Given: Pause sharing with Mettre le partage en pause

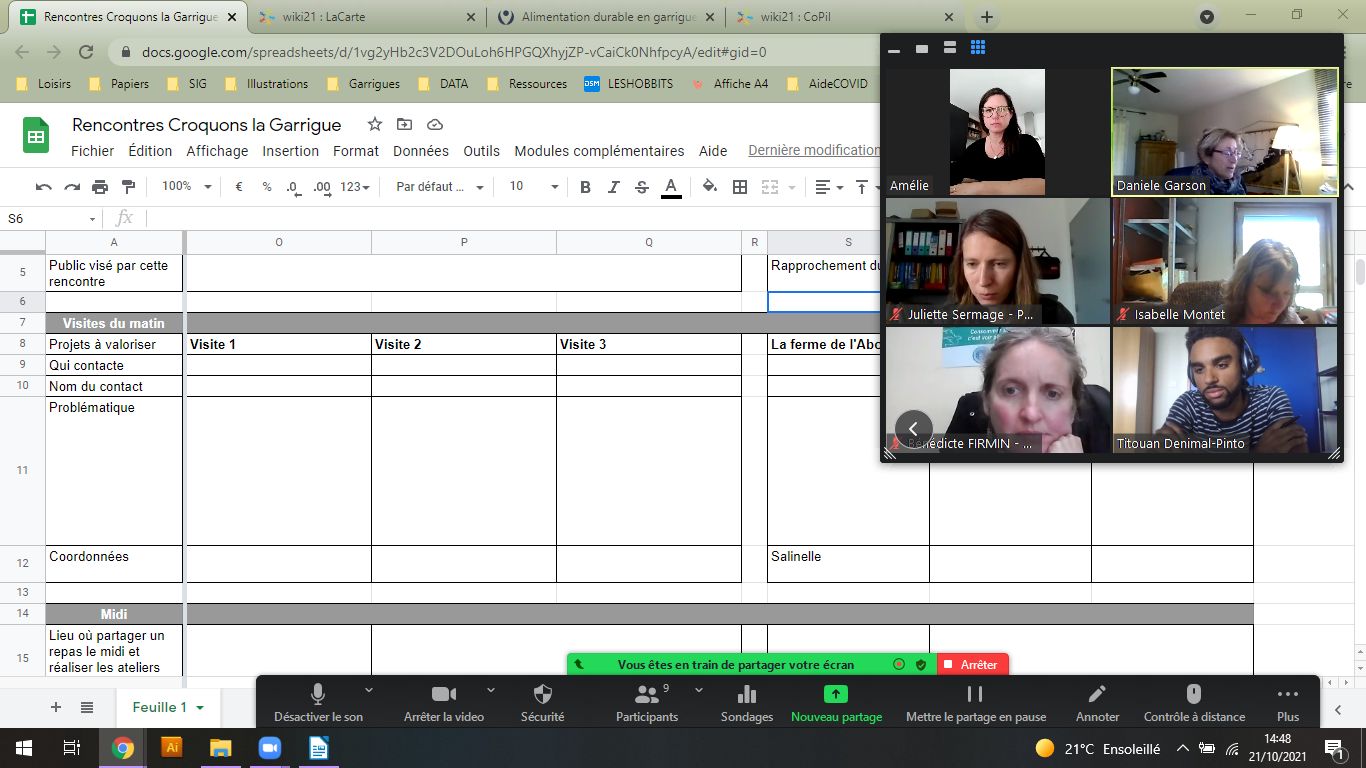Looking at the screenshot, I should 976,703.
